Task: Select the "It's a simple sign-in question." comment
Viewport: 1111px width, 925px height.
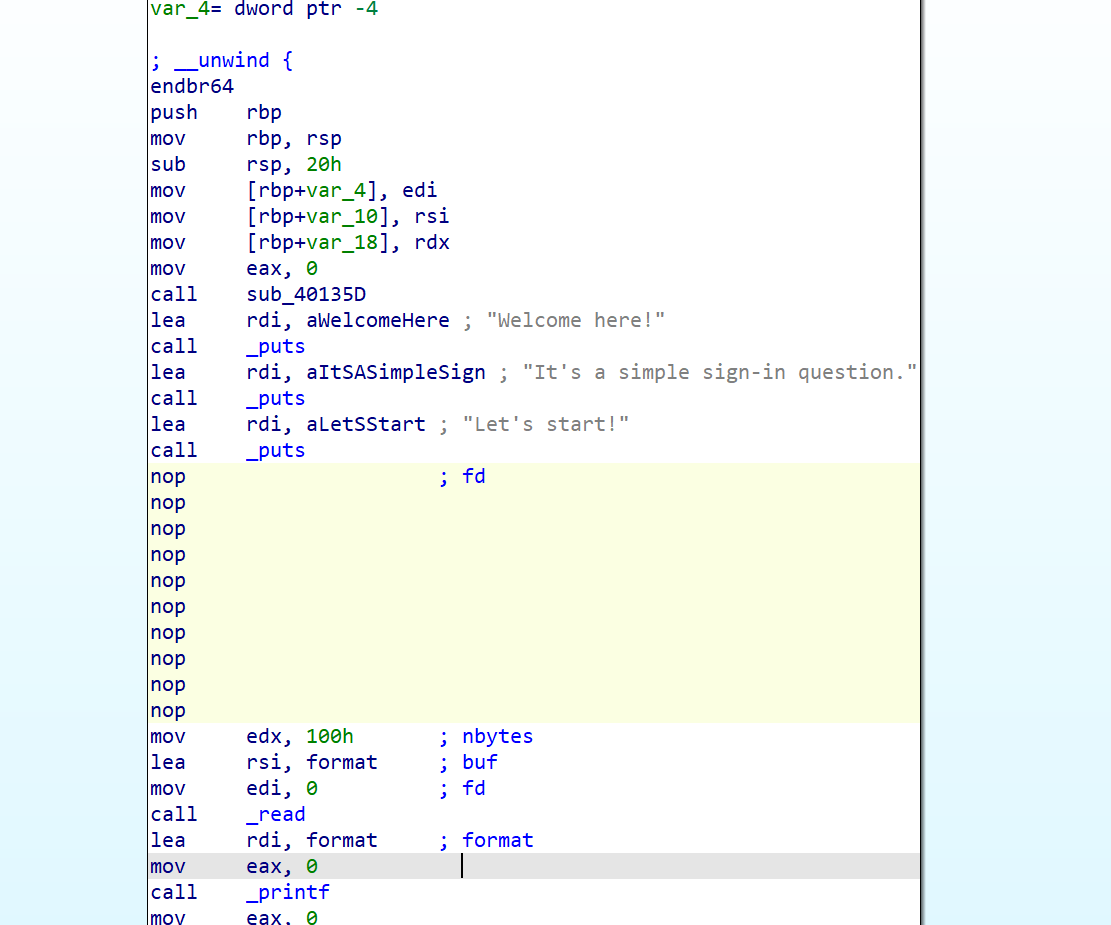Action: (719, 372)
